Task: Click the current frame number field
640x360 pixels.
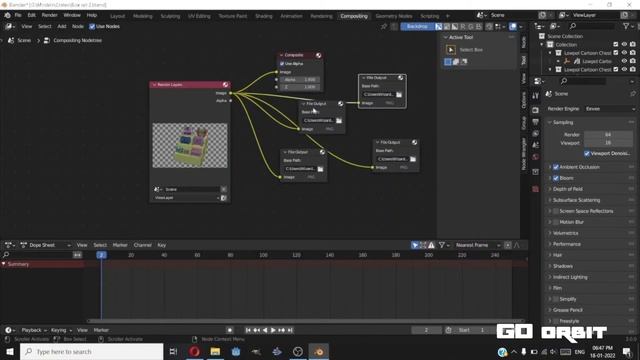Action: pyautogui.click(x=426, y=330)
